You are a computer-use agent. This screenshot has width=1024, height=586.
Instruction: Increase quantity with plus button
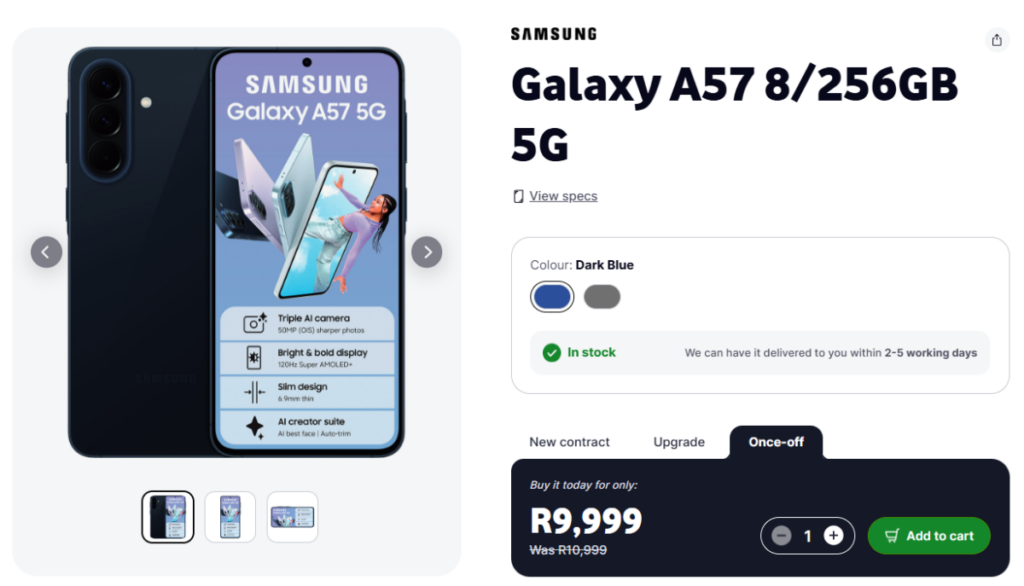(x=833, y=536)
